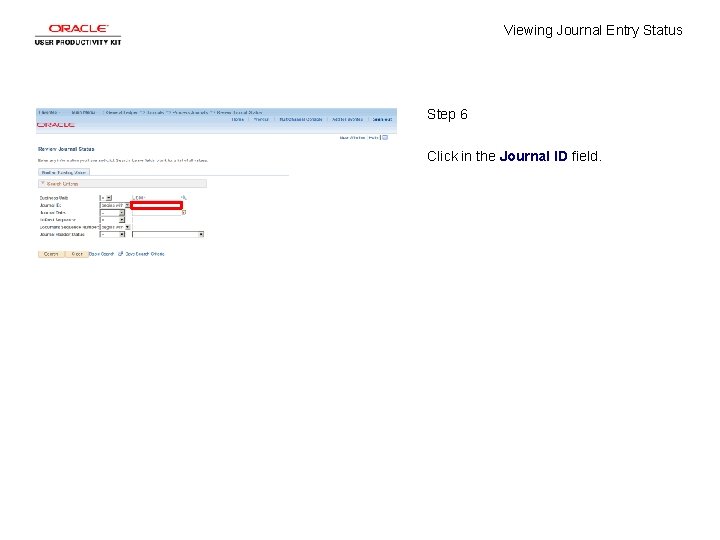Open the Main Menu
The image size is (720, 540).
pyautogui.click(x=84, y=112)
